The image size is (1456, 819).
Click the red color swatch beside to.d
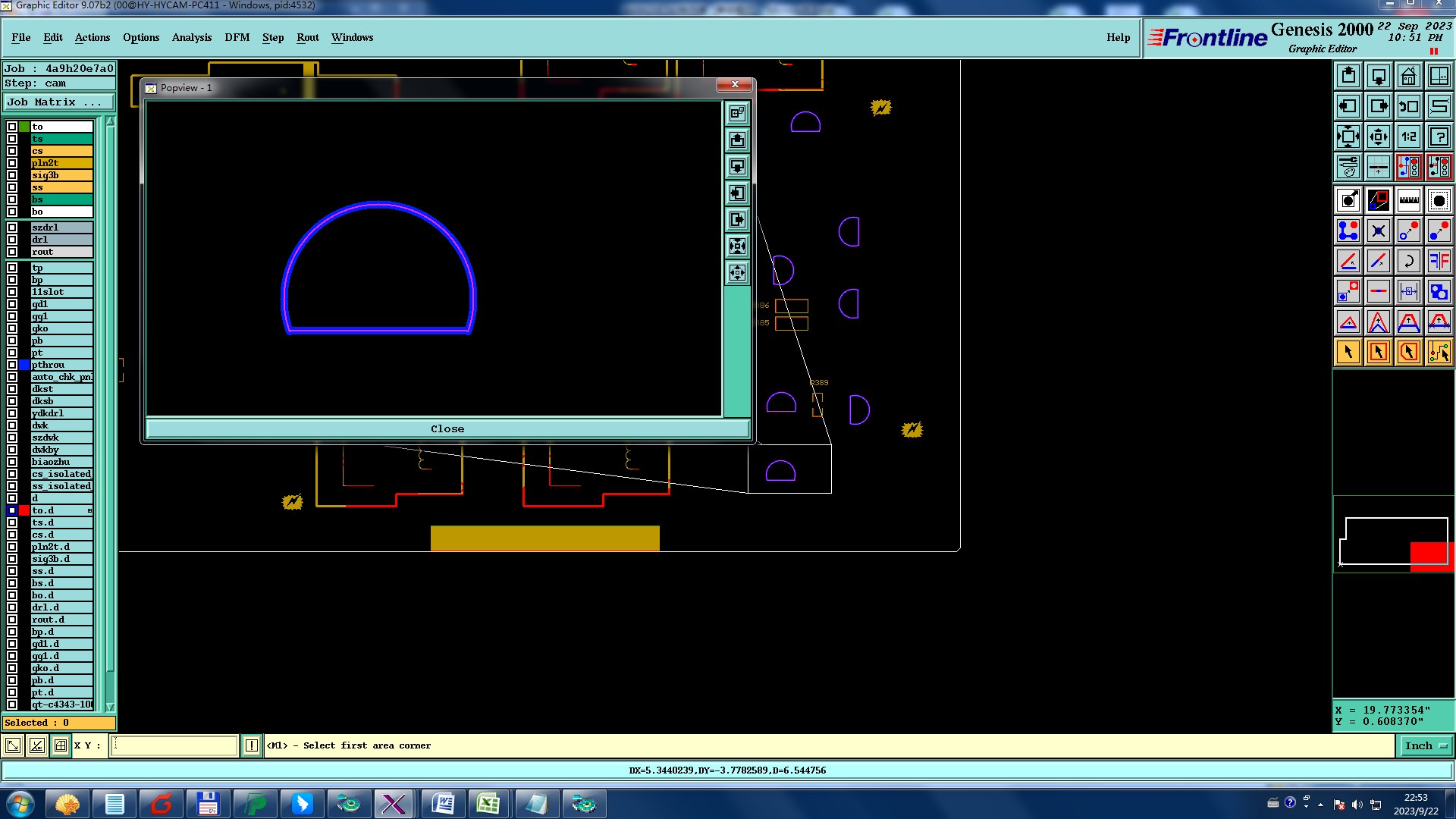[24, 510]
